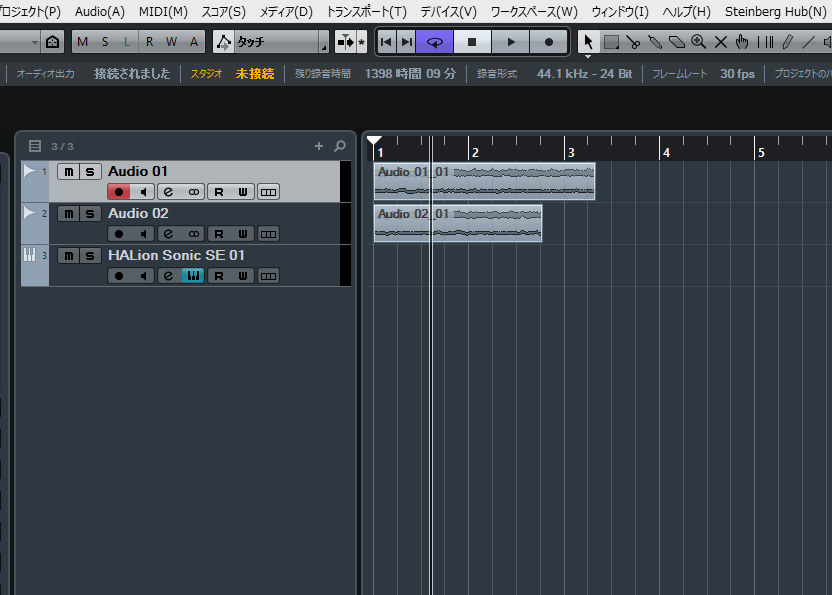This screenshot has height=595, width=832.
Task: Choose the Line tool
Action: (808, 42)
